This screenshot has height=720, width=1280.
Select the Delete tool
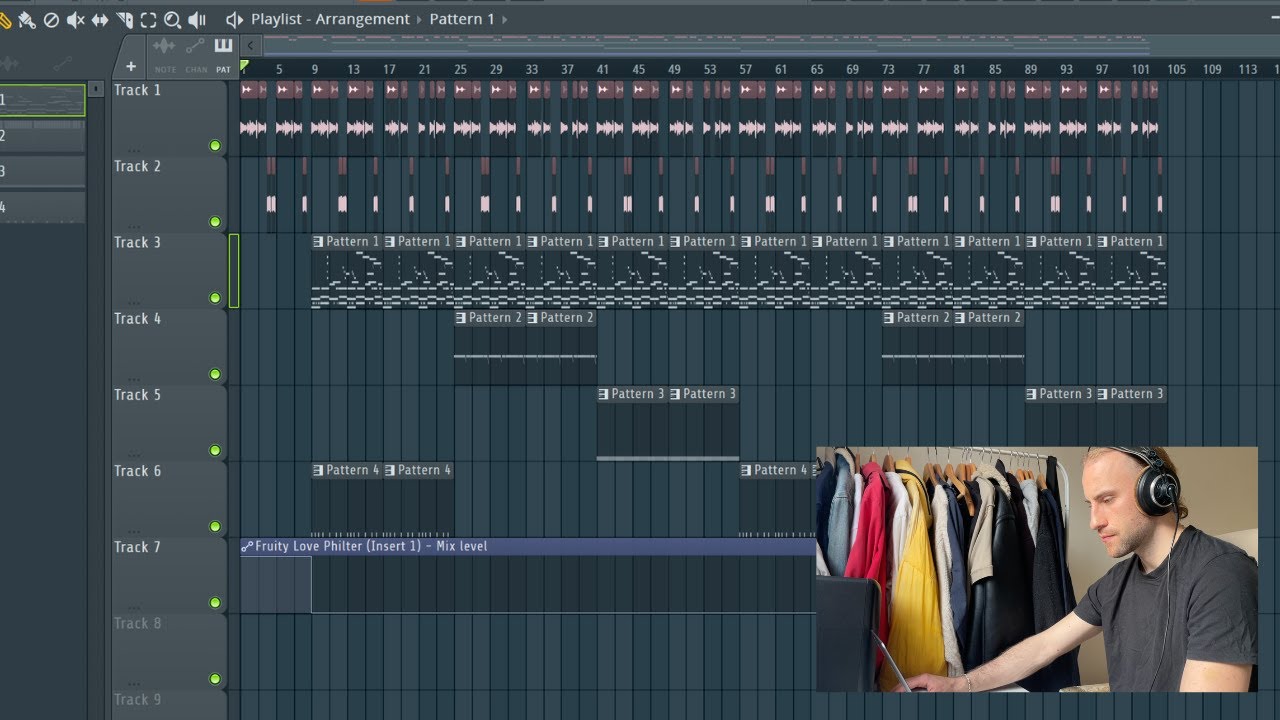click(51, 20)
